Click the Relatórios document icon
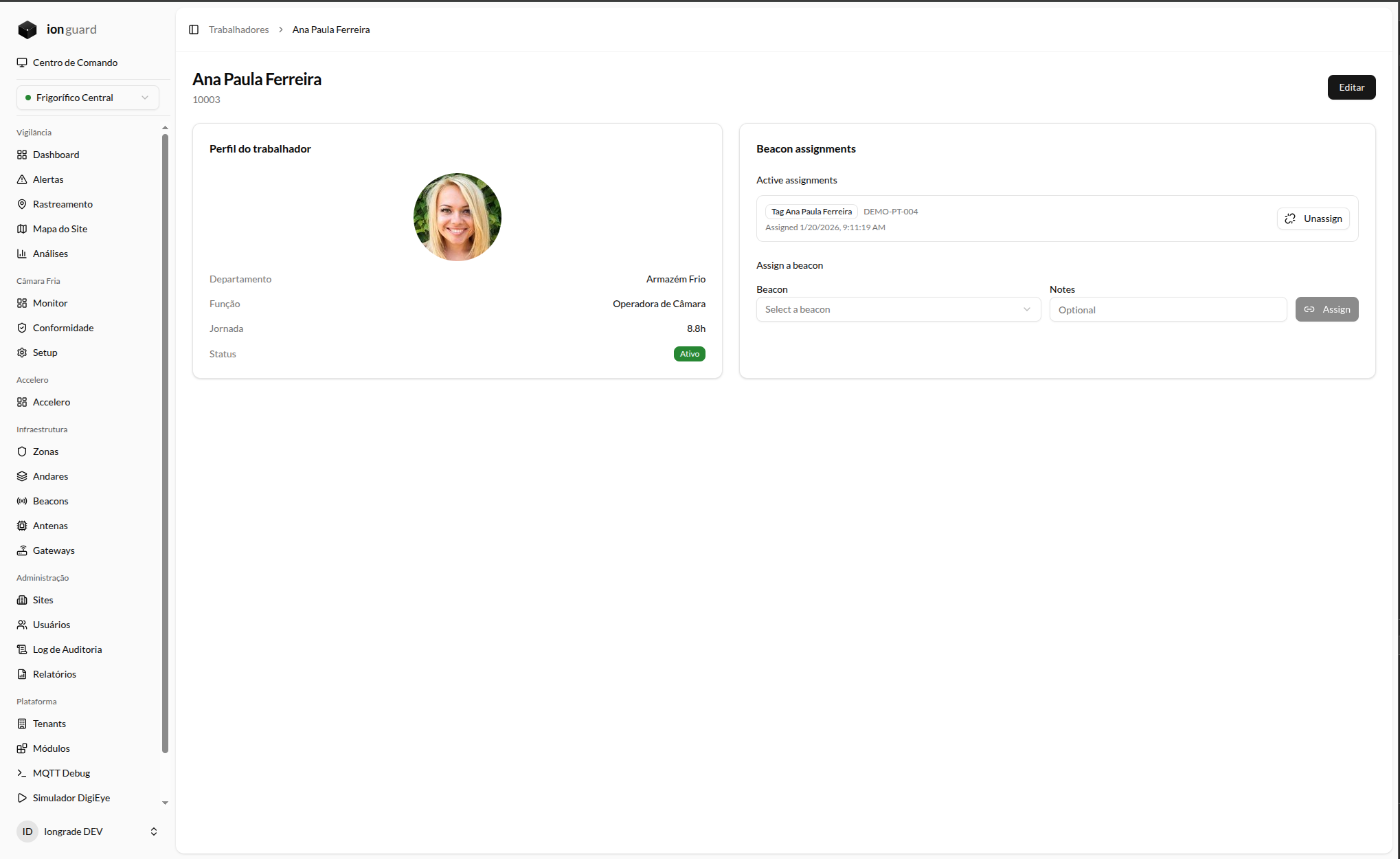Viewport: 1400px width, 859px height. click(22, 674)
